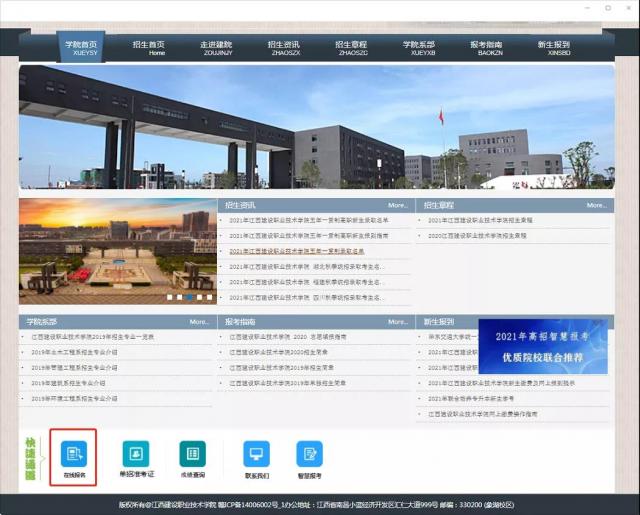The height and width of the screenshot is (515, 640).
Task: Click the 联系我们 contact us icon
Action: [x=256, y=455]
